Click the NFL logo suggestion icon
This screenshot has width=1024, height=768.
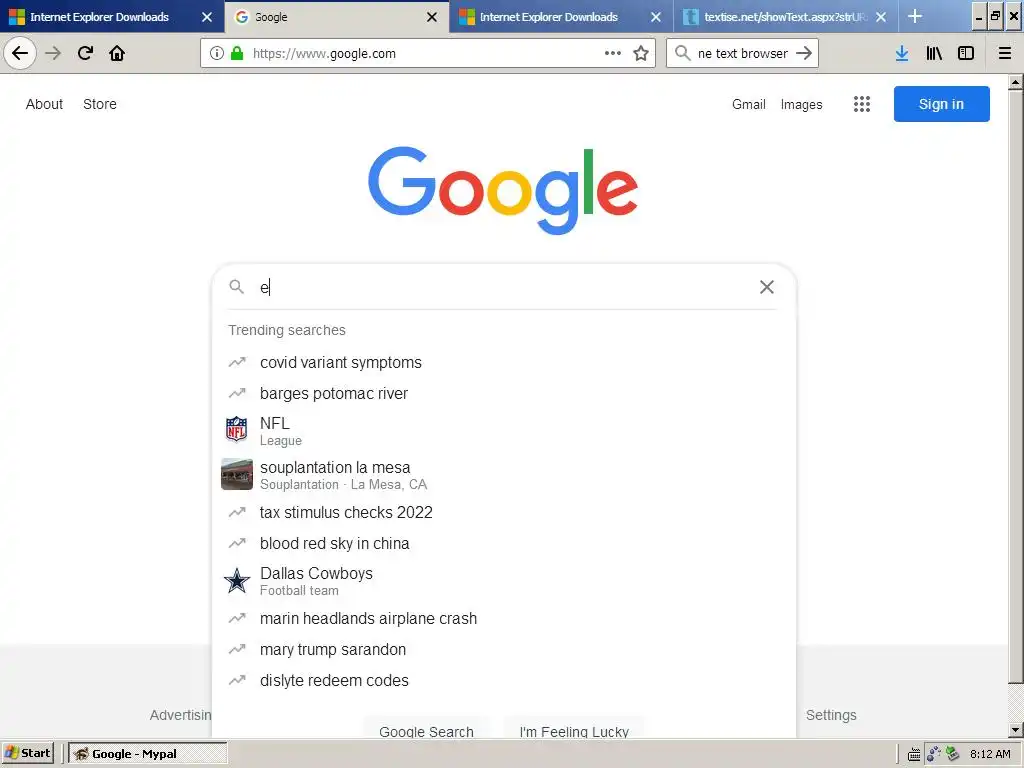click(x=236, y=430)
